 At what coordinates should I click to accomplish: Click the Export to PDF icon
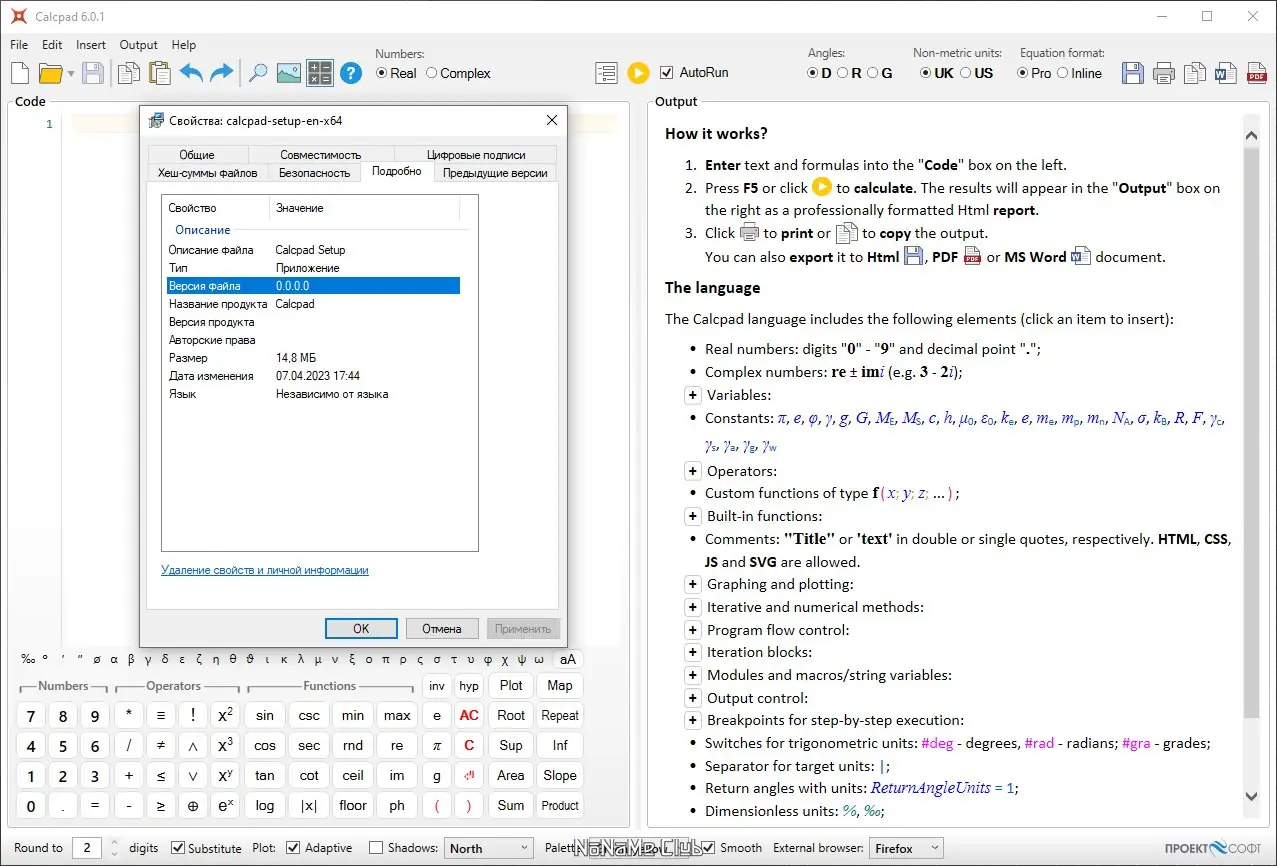pyautogui.click(x=1256, y=73)
